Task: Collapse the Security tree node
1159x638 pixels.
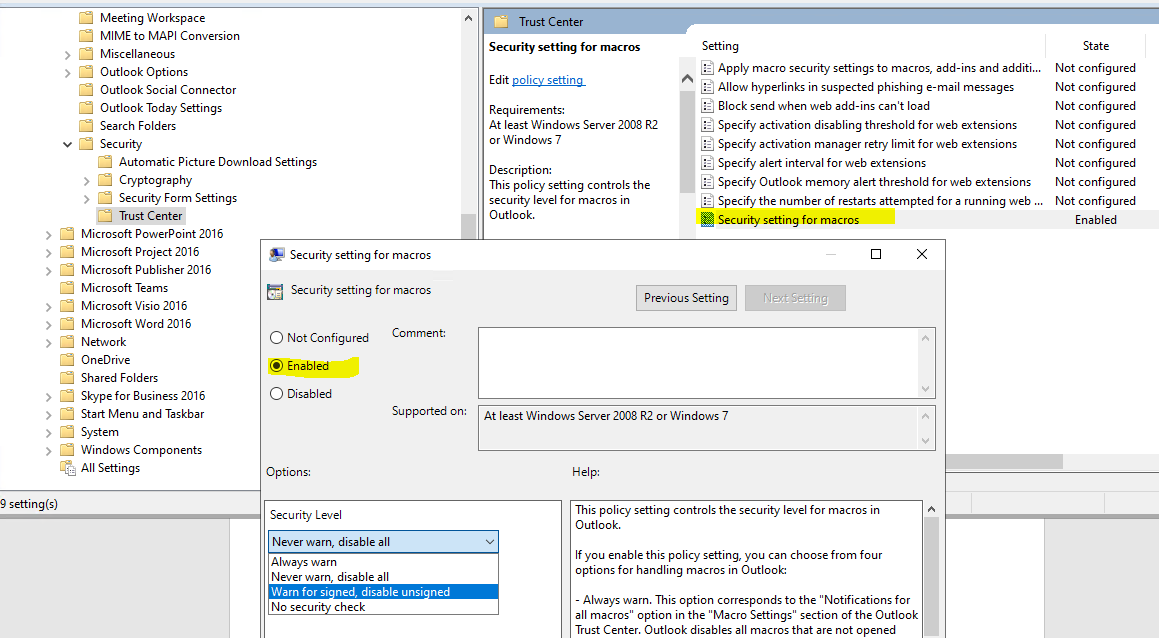Action: [67, 144]
